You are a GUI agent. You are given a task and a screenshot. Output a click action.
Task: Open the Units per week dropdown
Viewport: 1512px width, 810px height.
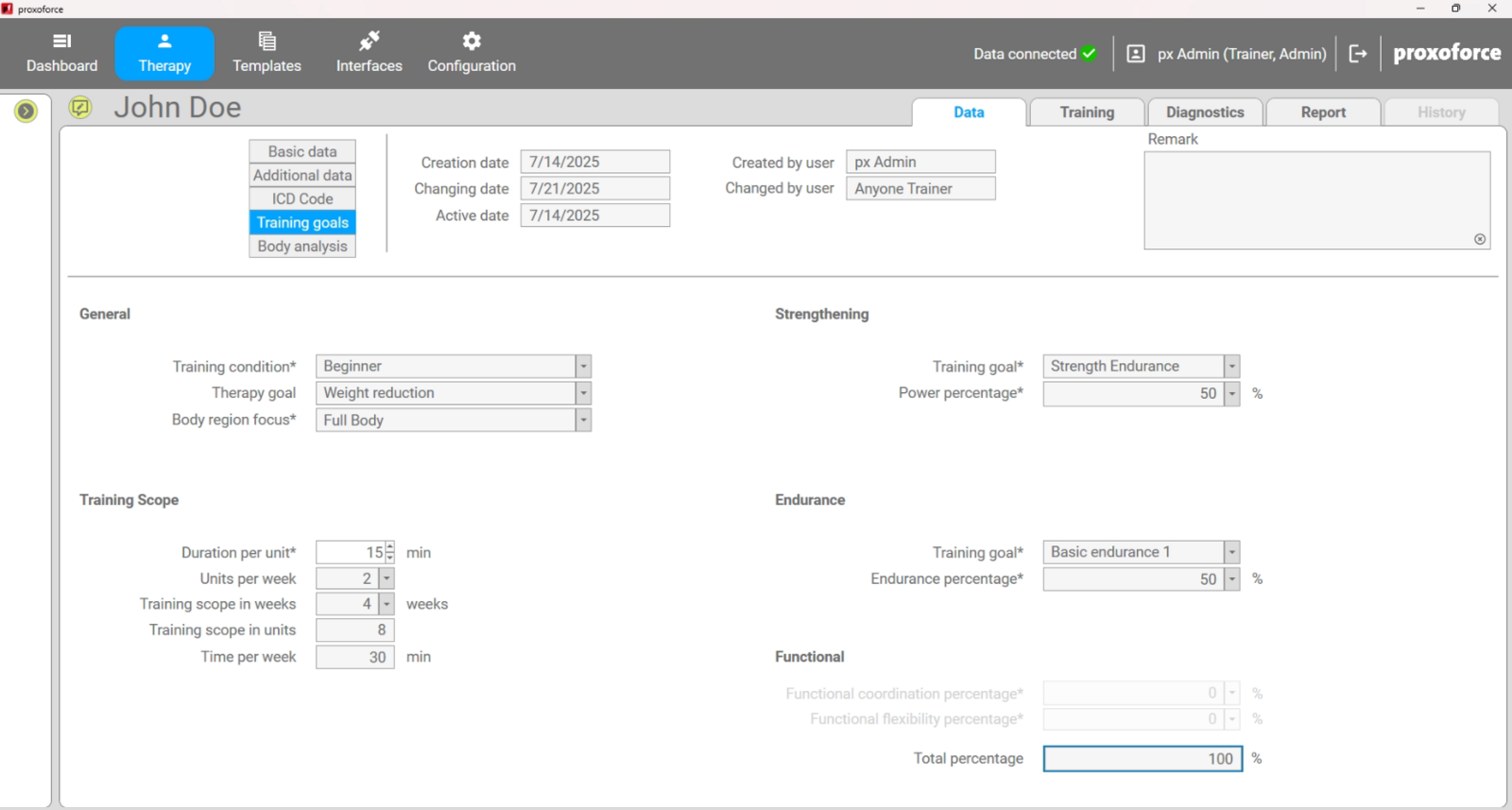[x=387, y=578]
